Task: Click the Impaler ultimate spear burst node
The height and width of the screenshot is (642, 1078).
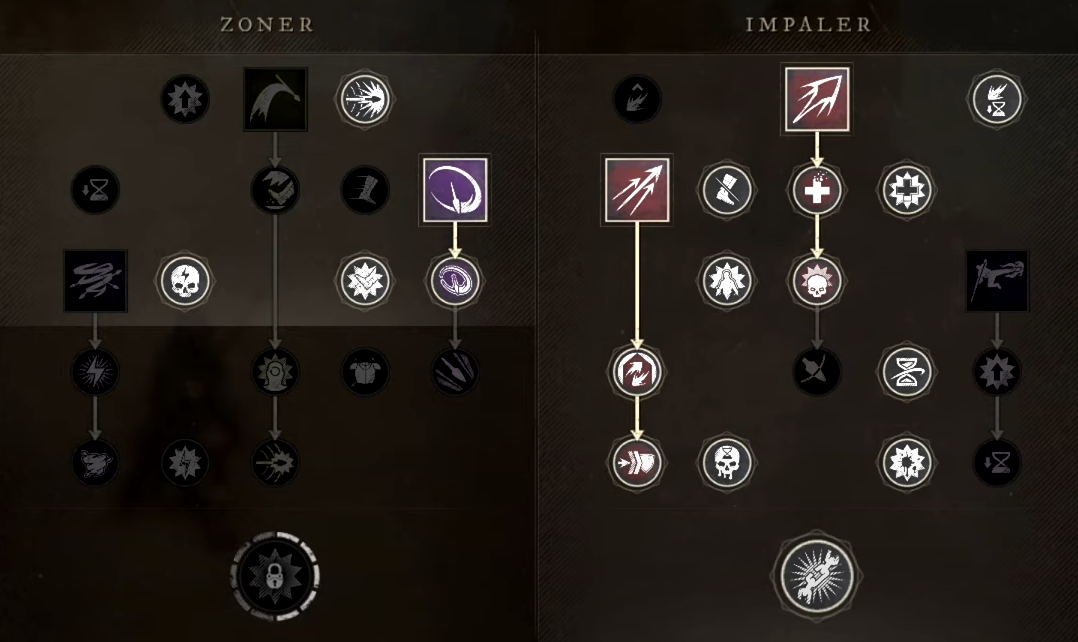Action: [x=817, y=576]
